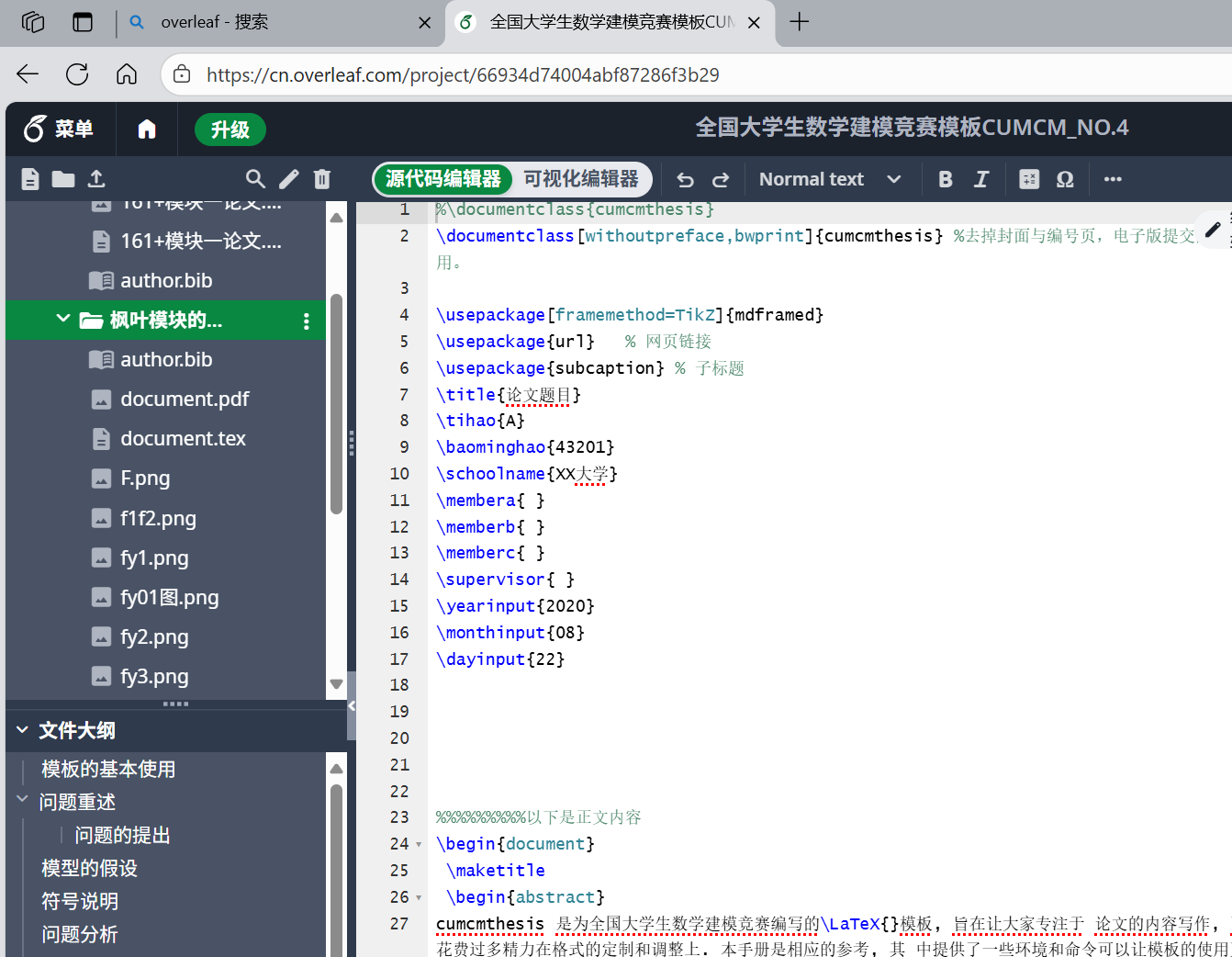View site information lock icon
This screenshot has width=1232, height=957.
182,74
